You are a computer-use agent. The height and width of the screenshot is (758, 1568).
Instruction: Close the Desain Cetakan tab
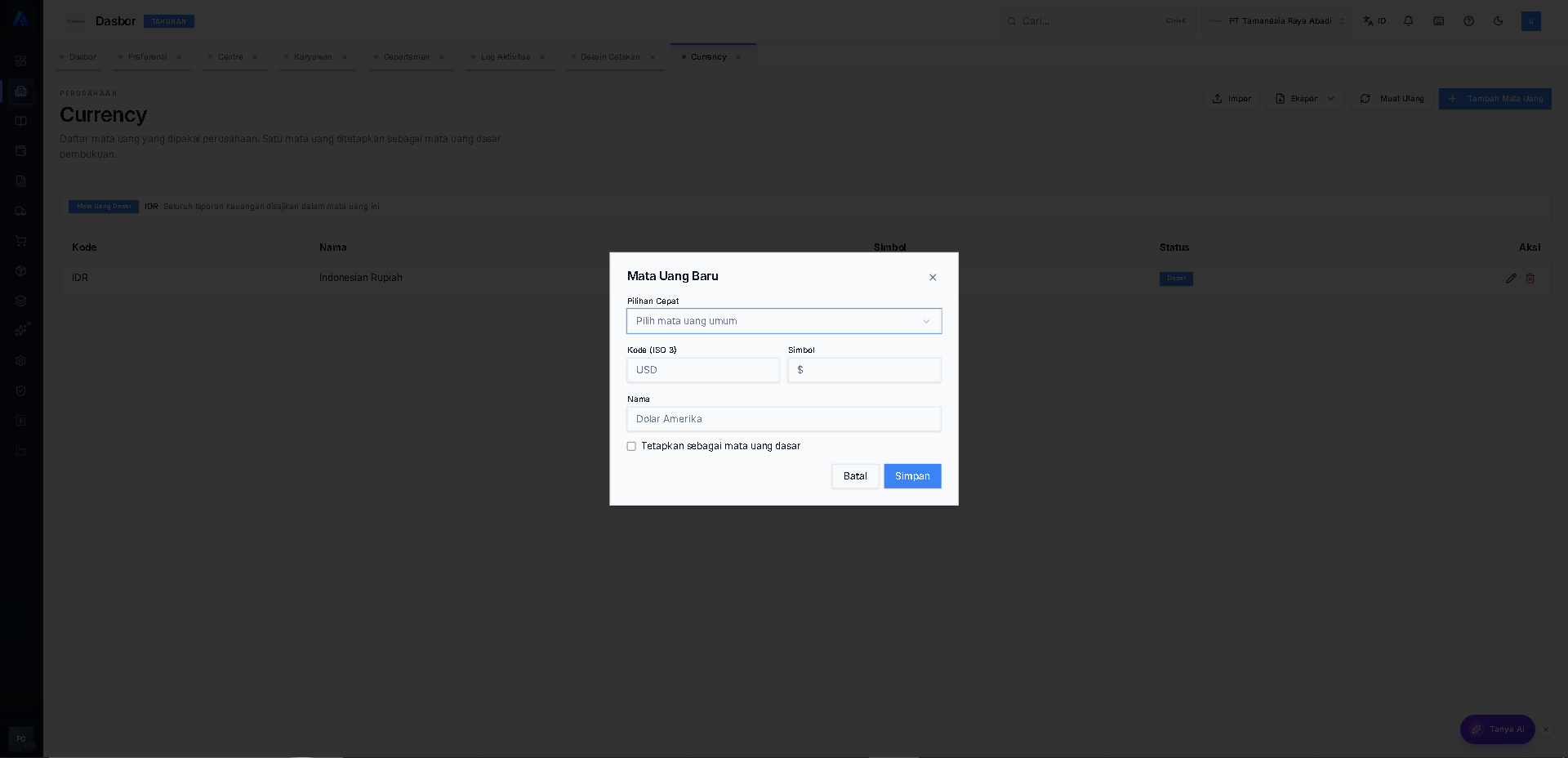coord(653,57)
